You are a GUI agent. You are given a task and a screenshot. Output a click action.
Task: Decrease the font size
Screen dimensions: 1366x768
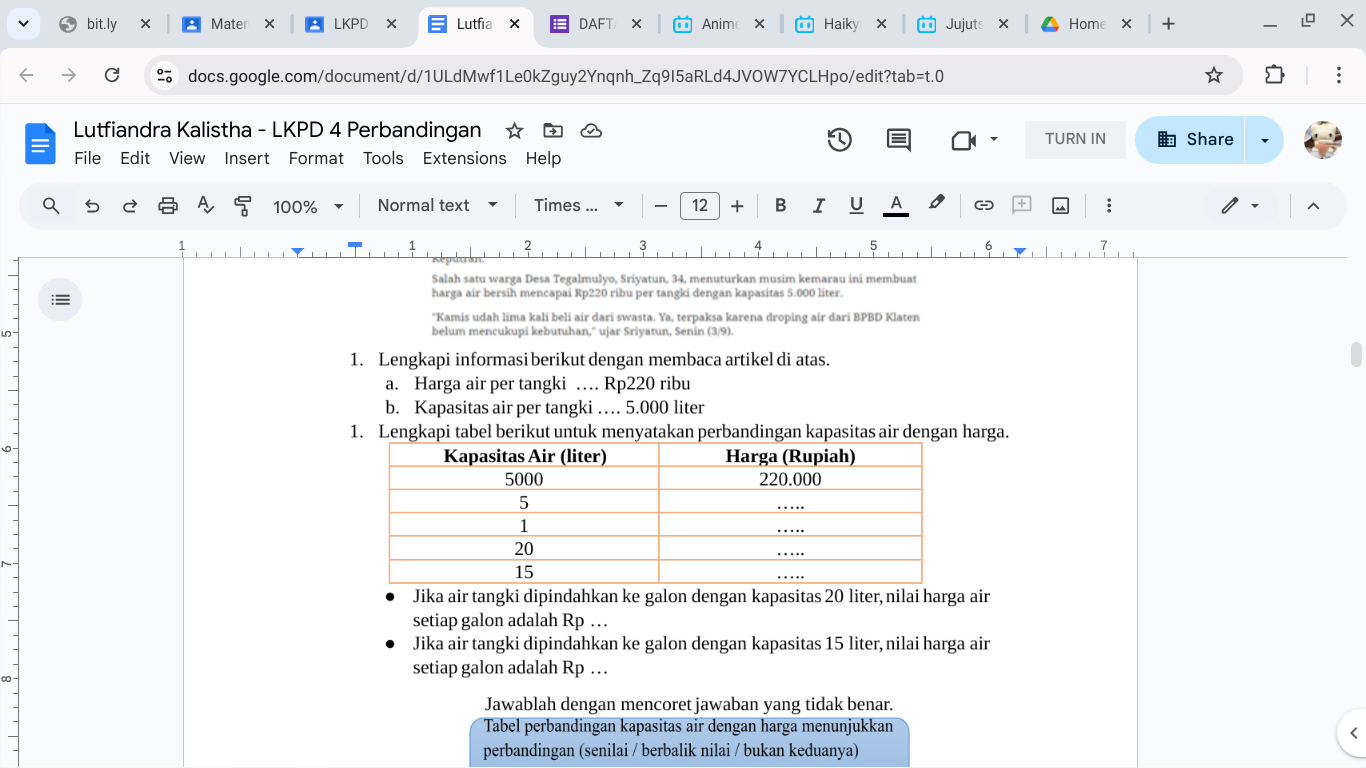[660, 206]
